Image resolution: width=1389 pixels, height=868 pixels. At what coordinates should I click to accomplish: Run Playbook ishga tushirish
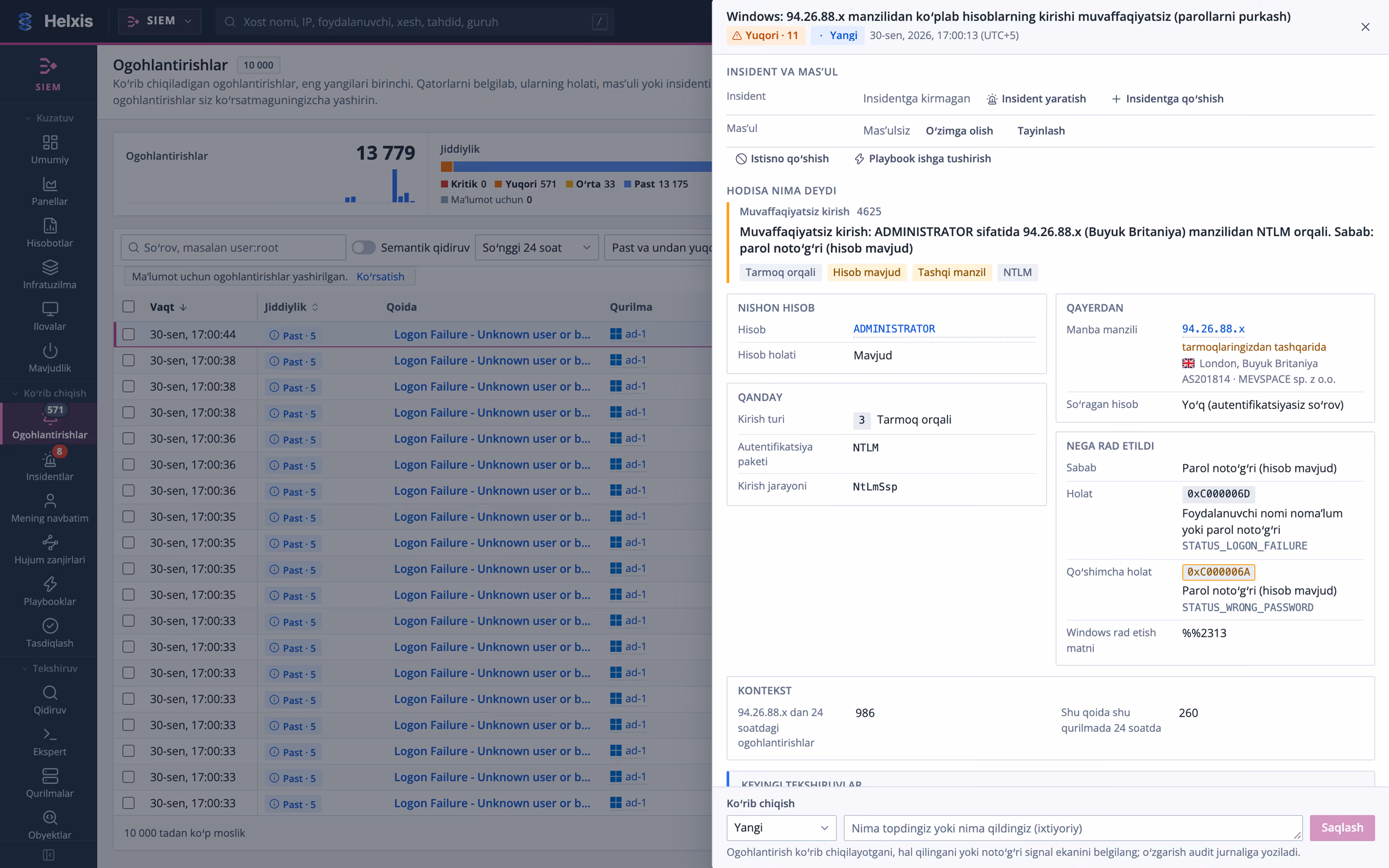pyautogui.click(x=923, y=158)
